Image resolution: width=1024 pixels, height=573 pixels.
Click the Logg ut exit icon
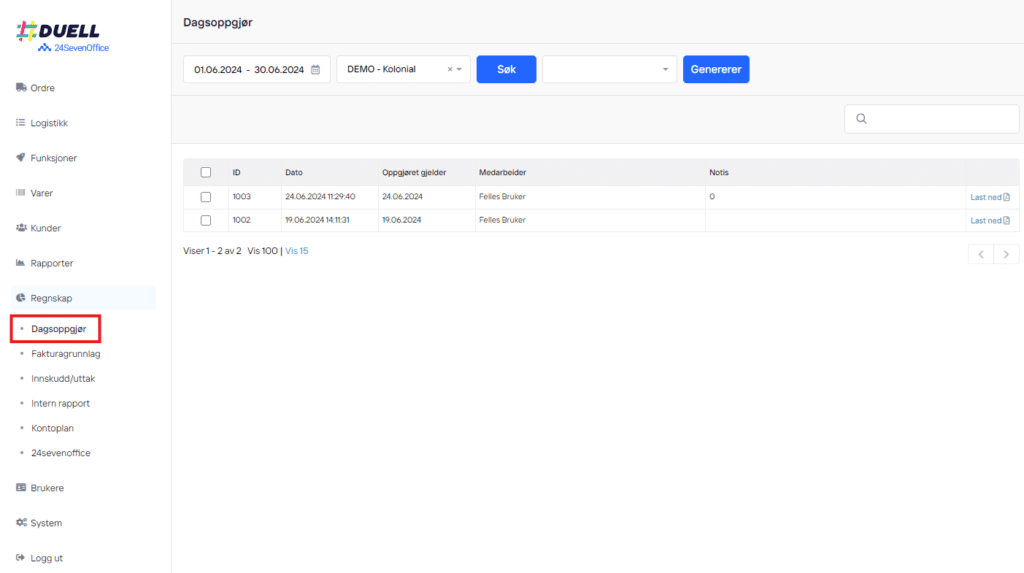coord(21,558)
